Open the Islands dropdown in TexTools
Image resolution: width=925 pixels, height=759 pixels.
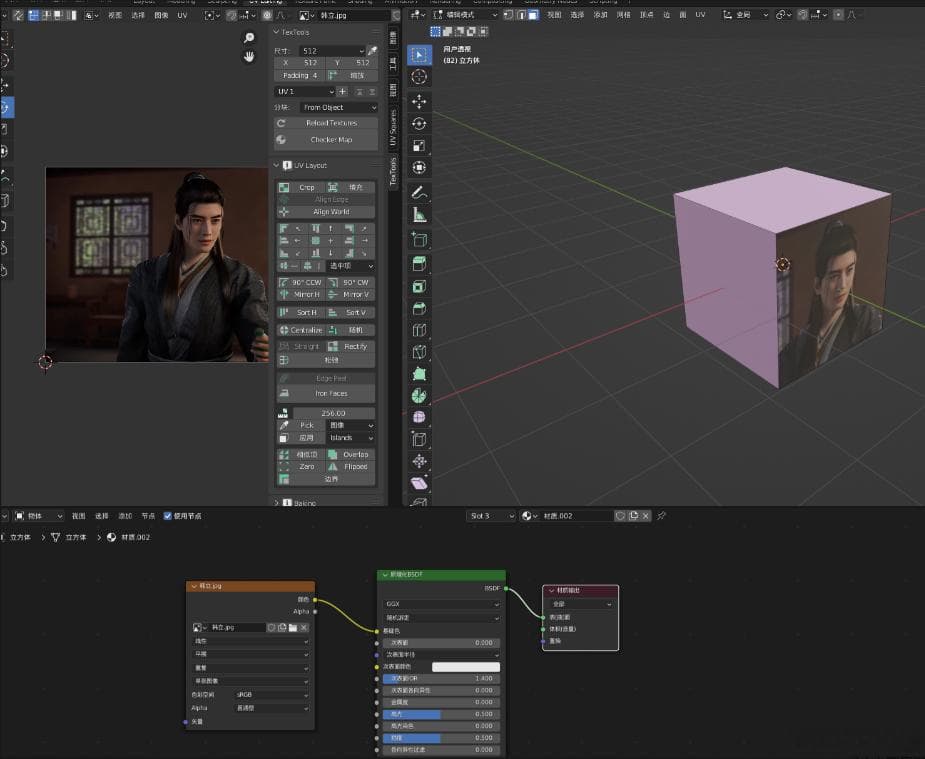point(350,438)
